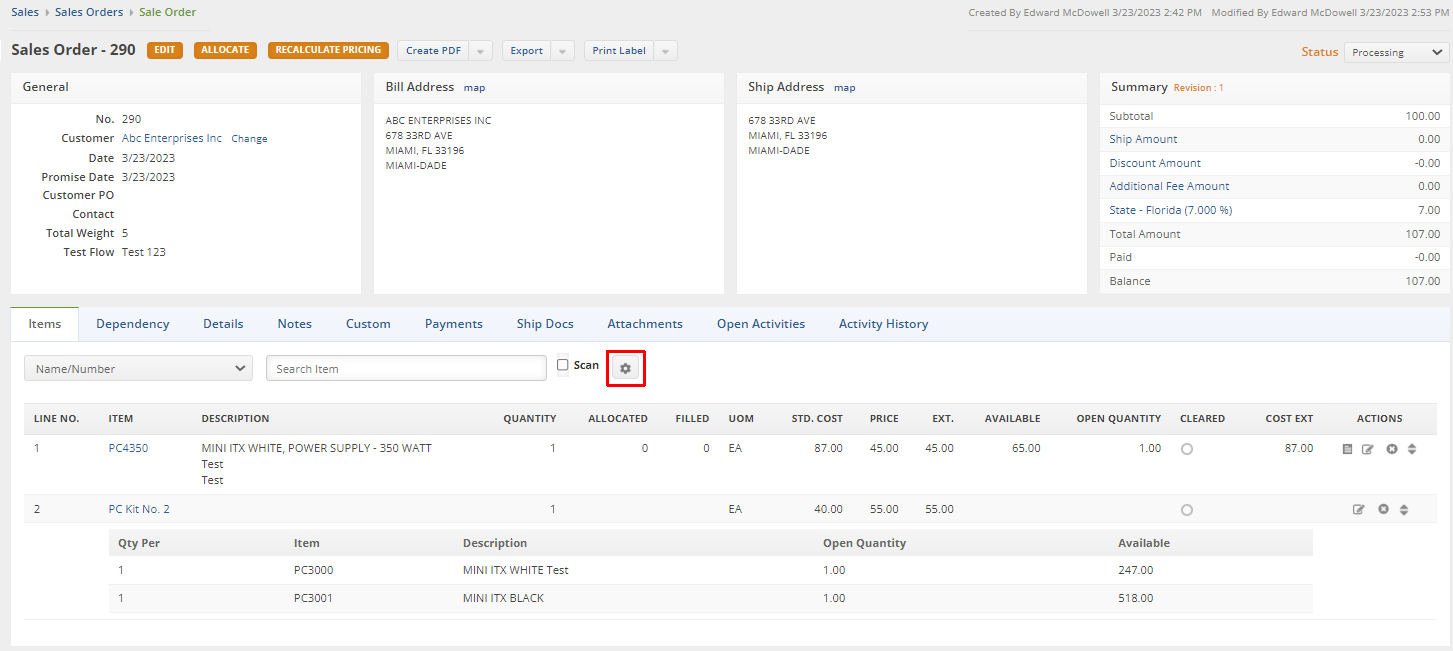Open the Ship Docs tab
The width and height of the screenshot is (1453, 651).
point(545,324)
